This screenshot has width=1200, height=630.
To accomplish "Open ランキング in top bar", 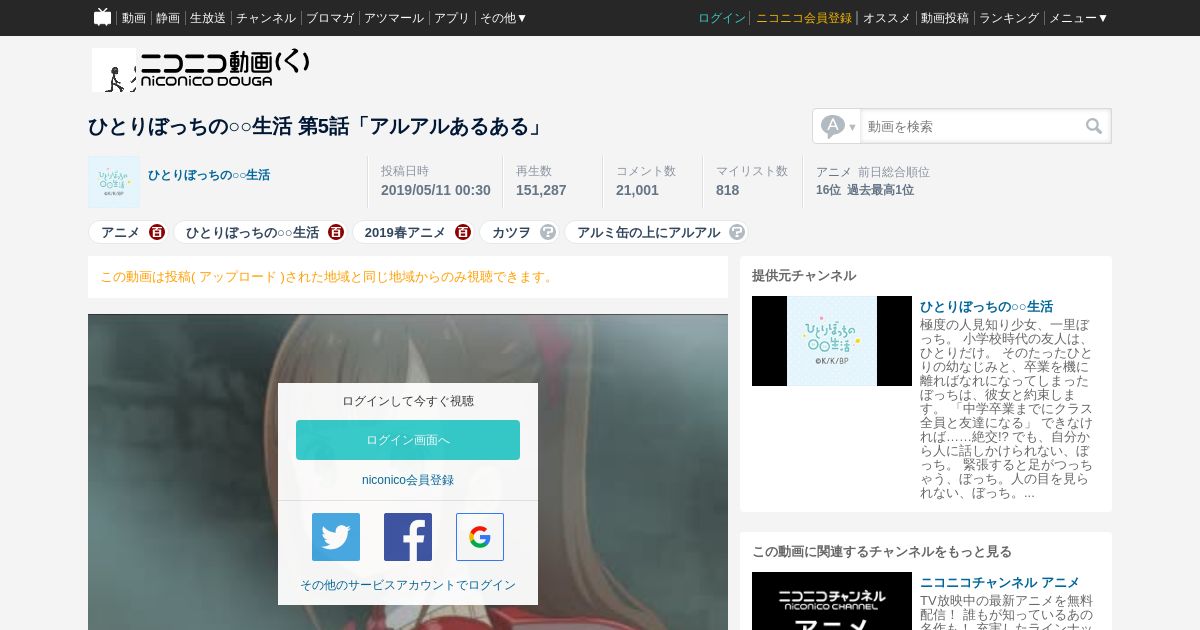I will 1009,18.
